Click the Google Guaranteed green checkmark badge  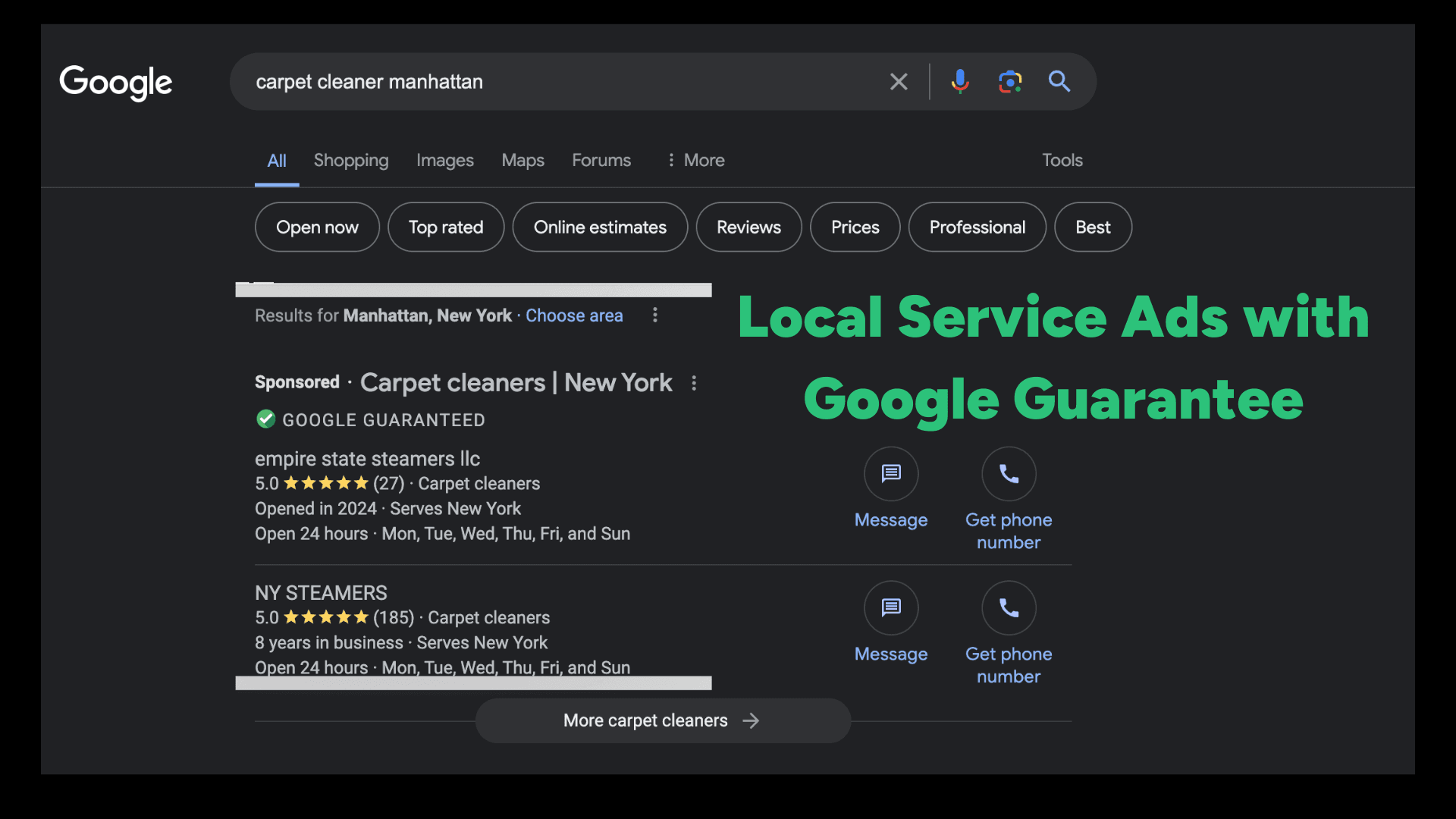(265, 419)
